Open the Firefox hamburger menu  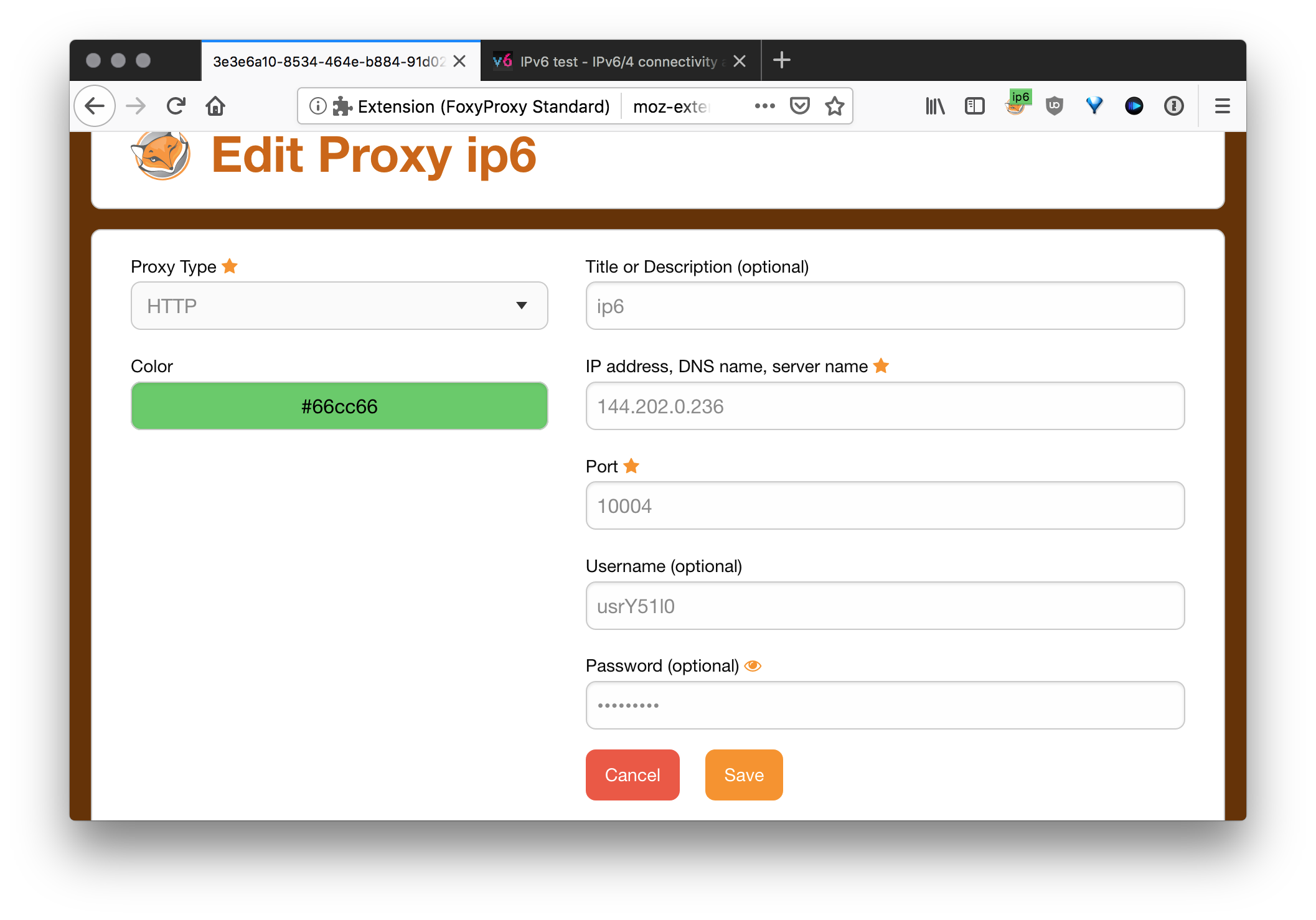point(1222,106)
